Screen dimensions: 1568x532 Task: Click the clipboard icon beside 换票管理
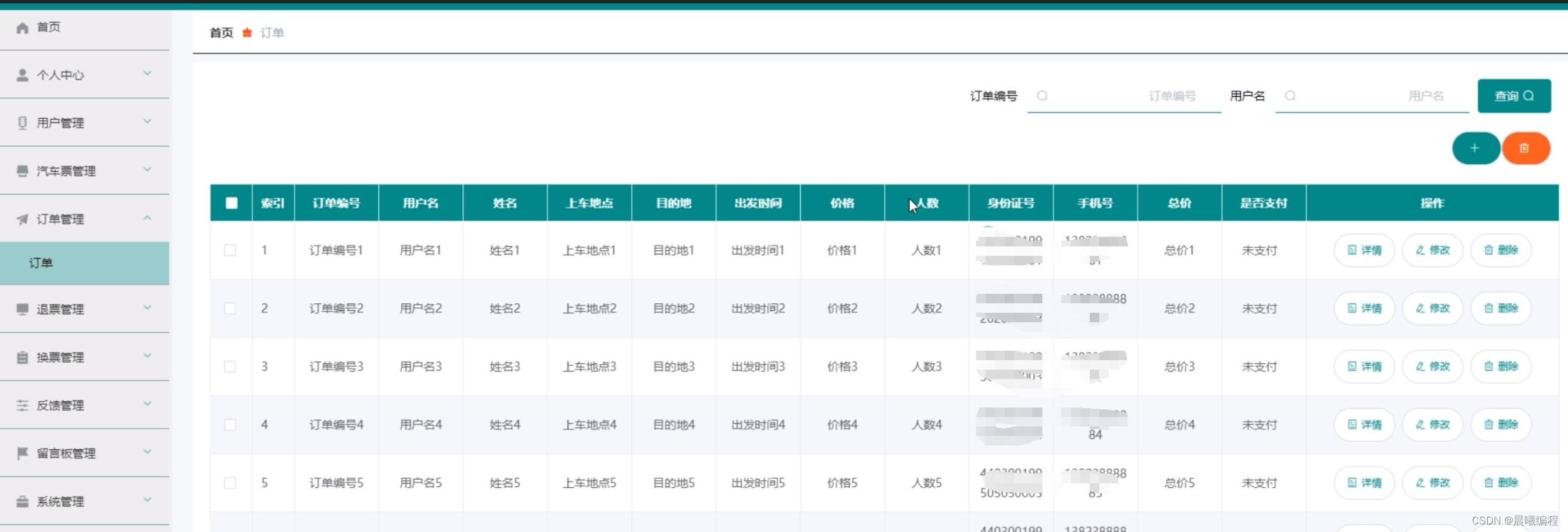point(22,357)
